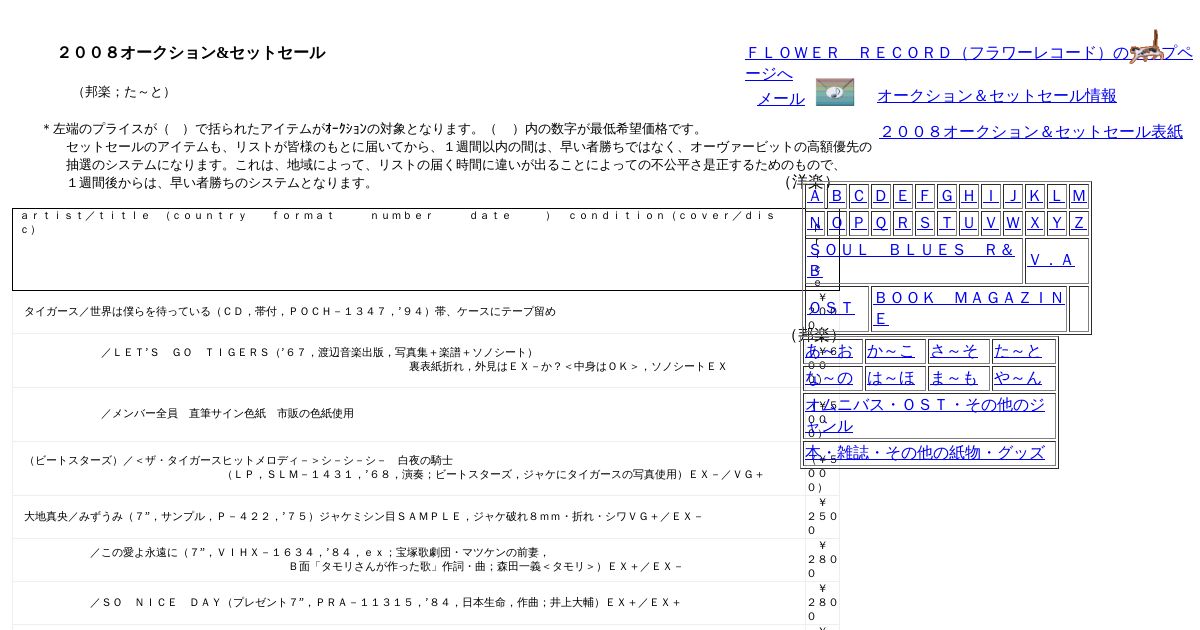Go to letter H index
The width and height of the screenshot is (1200, 630).
point(969,195)
